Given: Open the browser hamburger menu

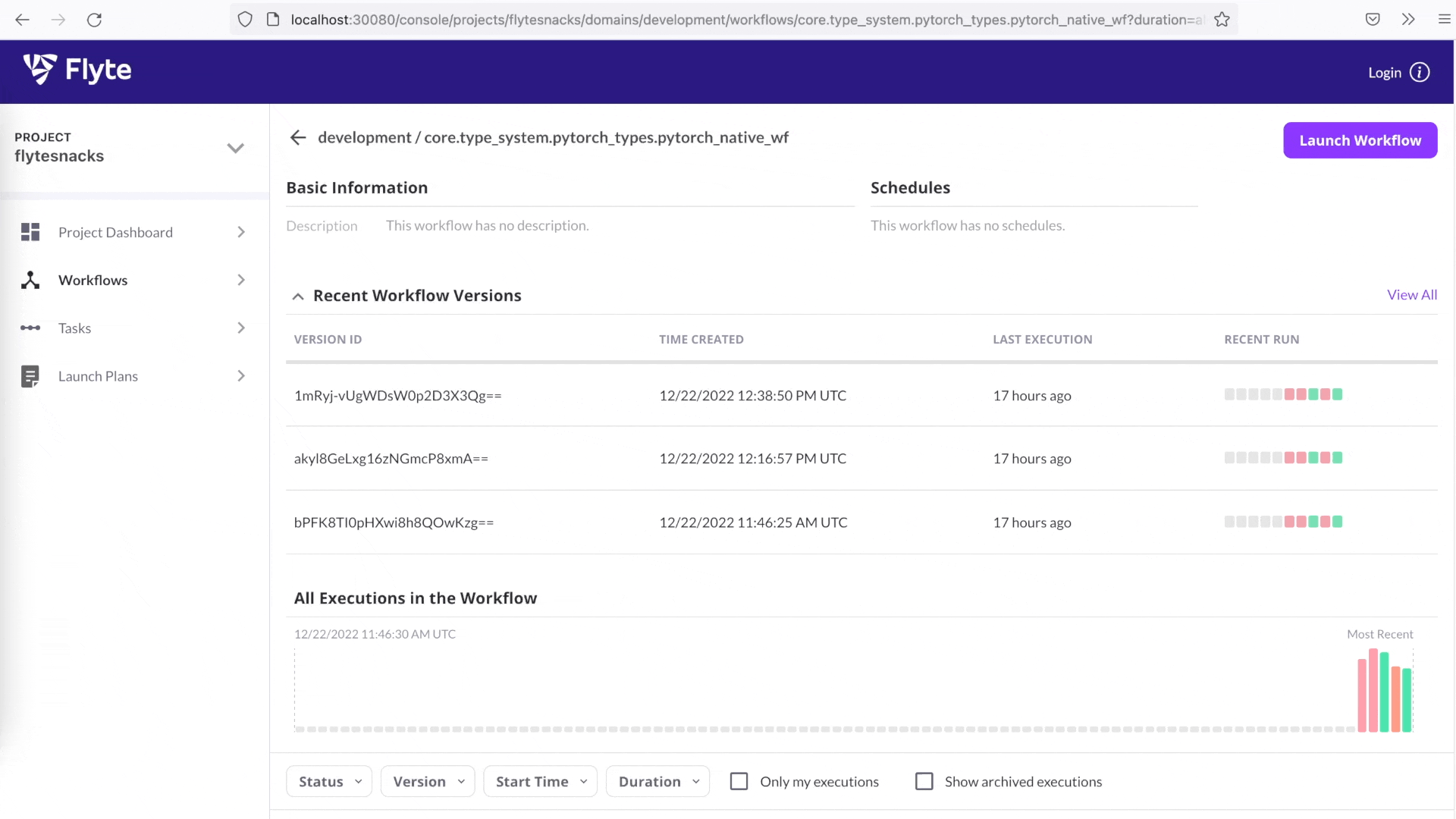Looking at the screenshot, I should tap(1446, 18).
